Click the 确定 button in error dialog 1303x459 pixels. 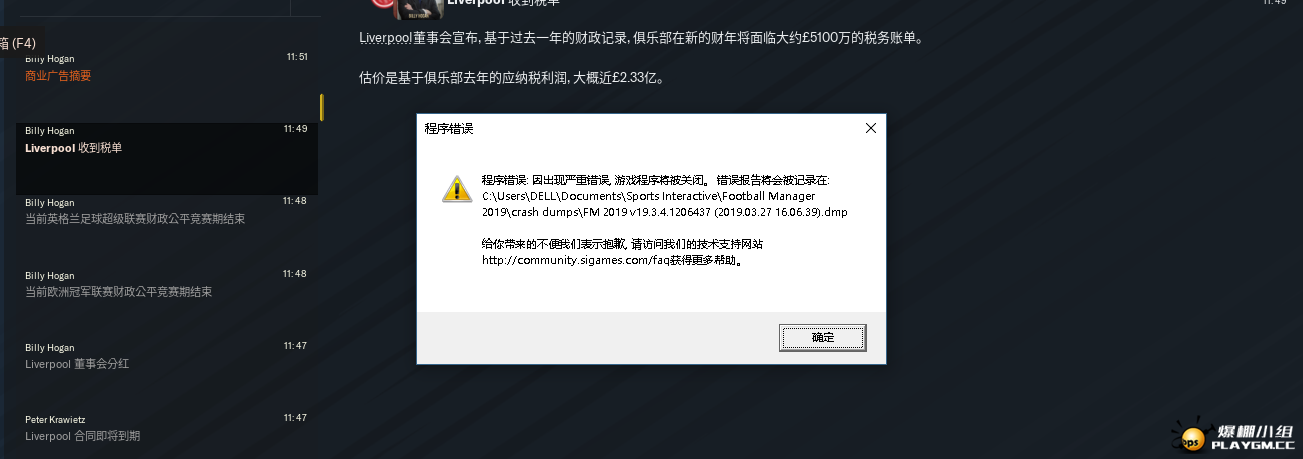(x=822, y=338)
